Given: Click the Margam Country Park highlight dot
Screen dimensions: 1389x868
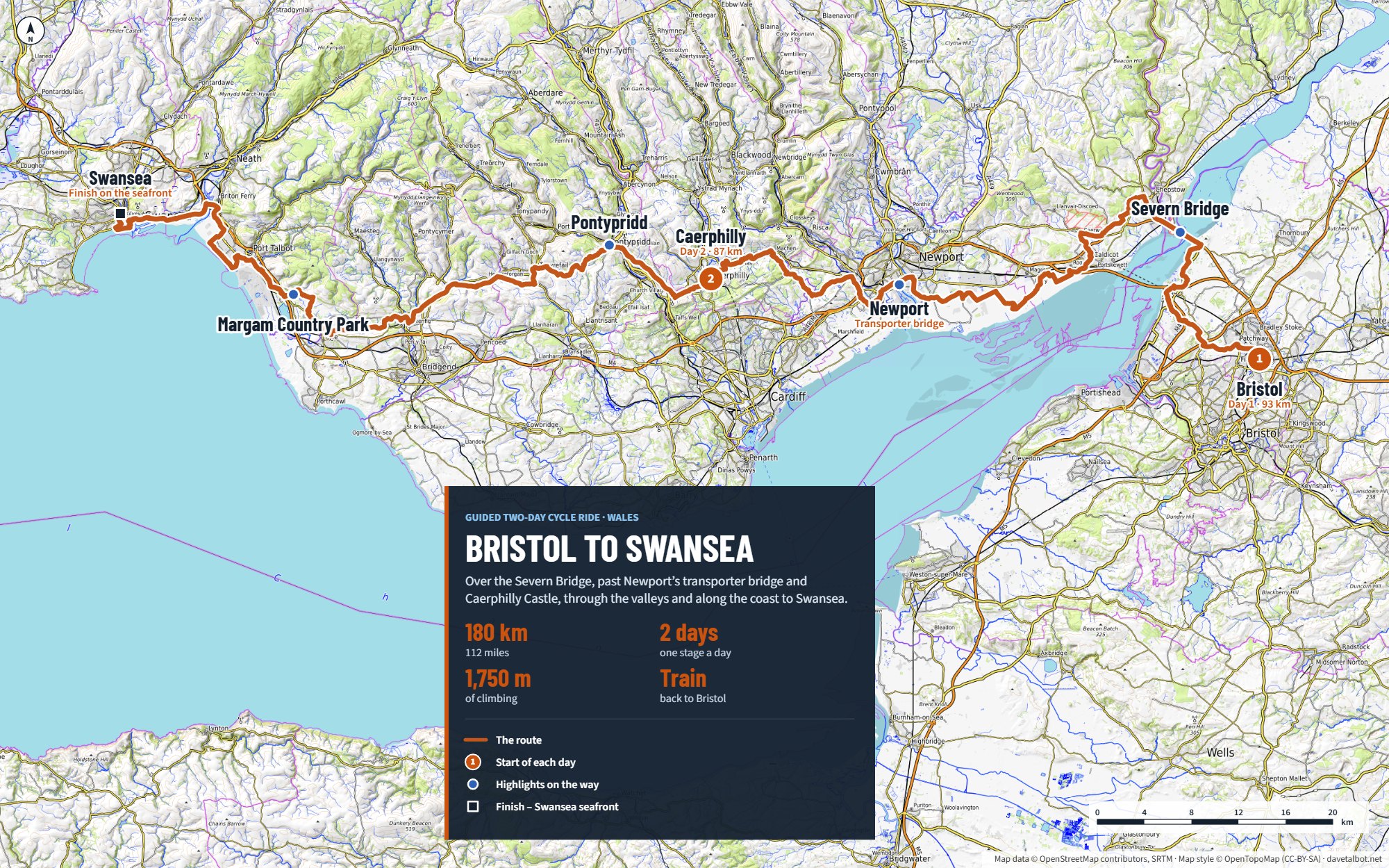Looking at the screenshot, I should (293, 294).
